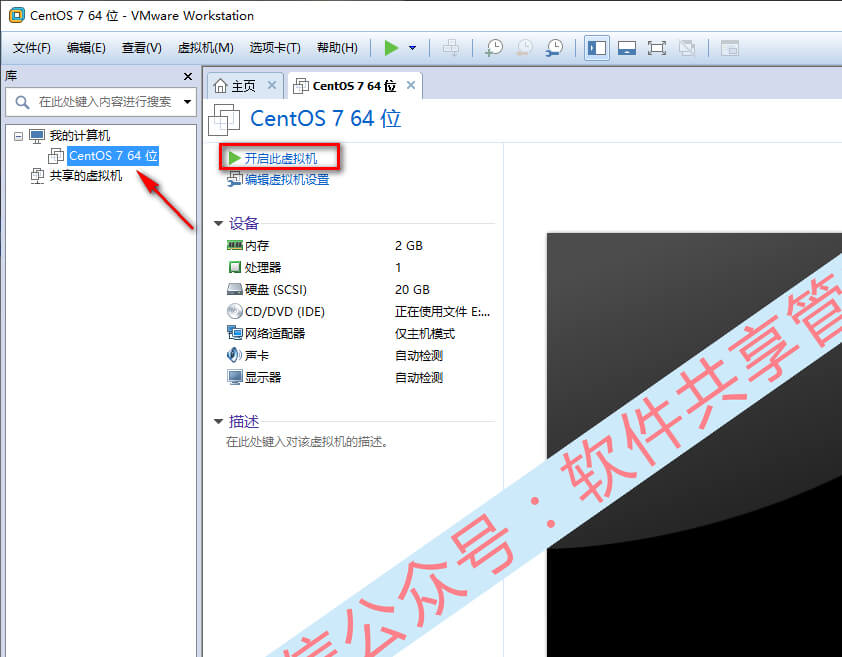Select the 声卡 device label
Image resolution: width=842 pixels, height=657 pixels.
tap(257, 356)
